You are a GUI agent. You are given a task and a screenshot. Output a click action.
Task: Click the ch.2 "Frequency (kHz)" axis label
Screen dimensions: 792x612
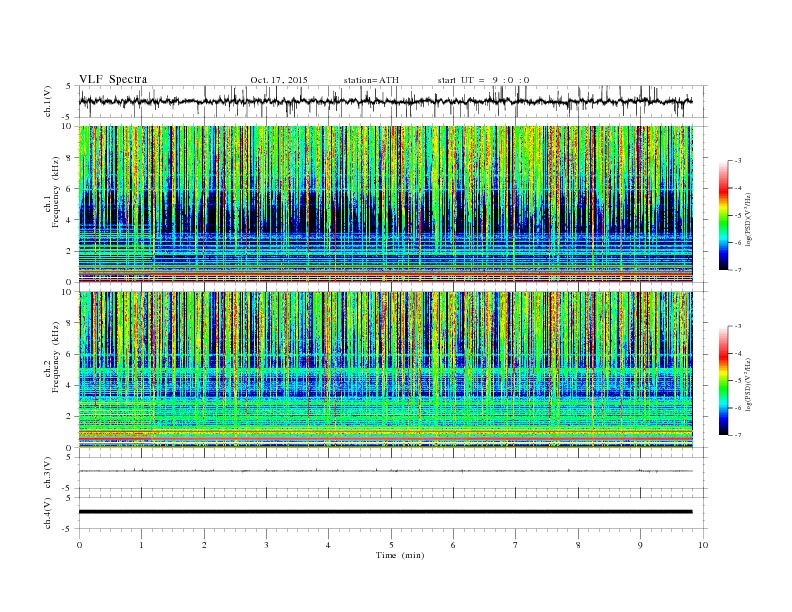pyautogui.click(x=56, y=356)
